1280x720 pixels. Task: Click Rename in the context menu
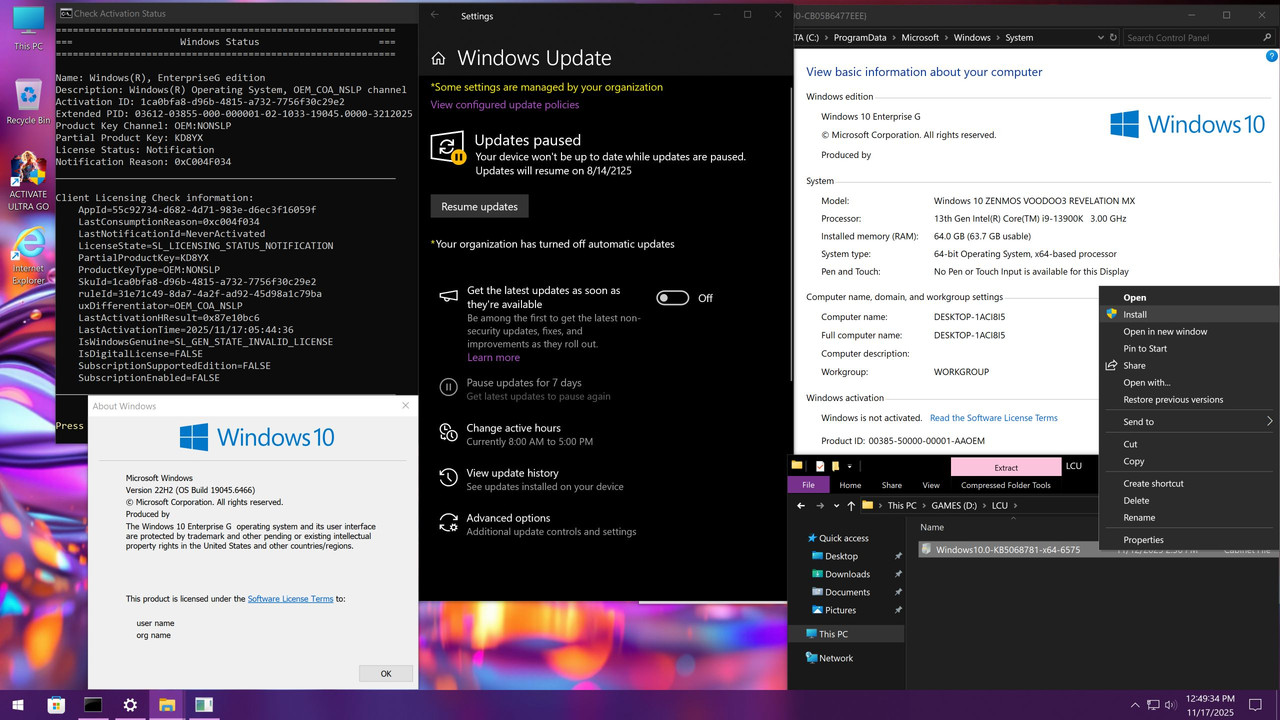click(1189, 518)
